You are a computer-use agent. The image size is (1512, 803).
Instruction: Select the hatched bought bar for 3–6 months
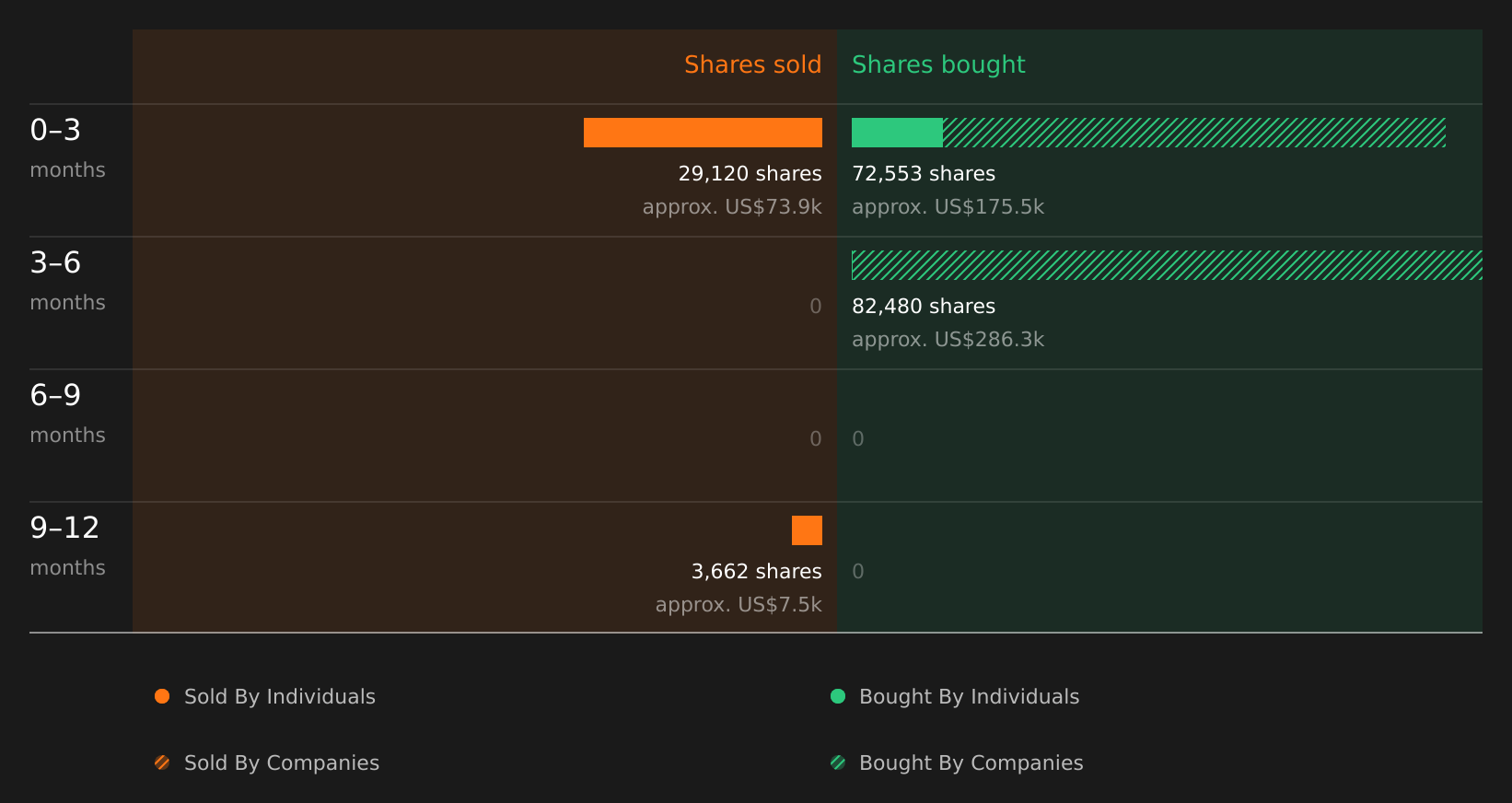click(x=1167, y=265)
